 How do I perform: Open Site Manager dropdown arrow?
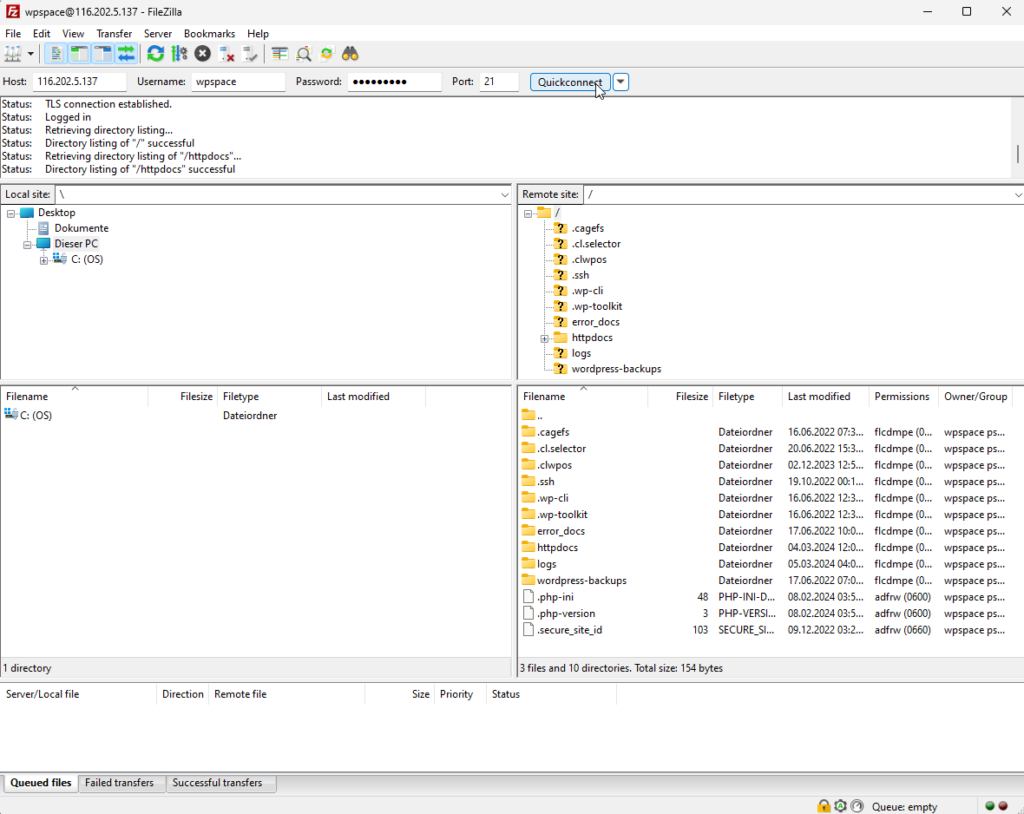pyautogui.click(x=31, y=54)
